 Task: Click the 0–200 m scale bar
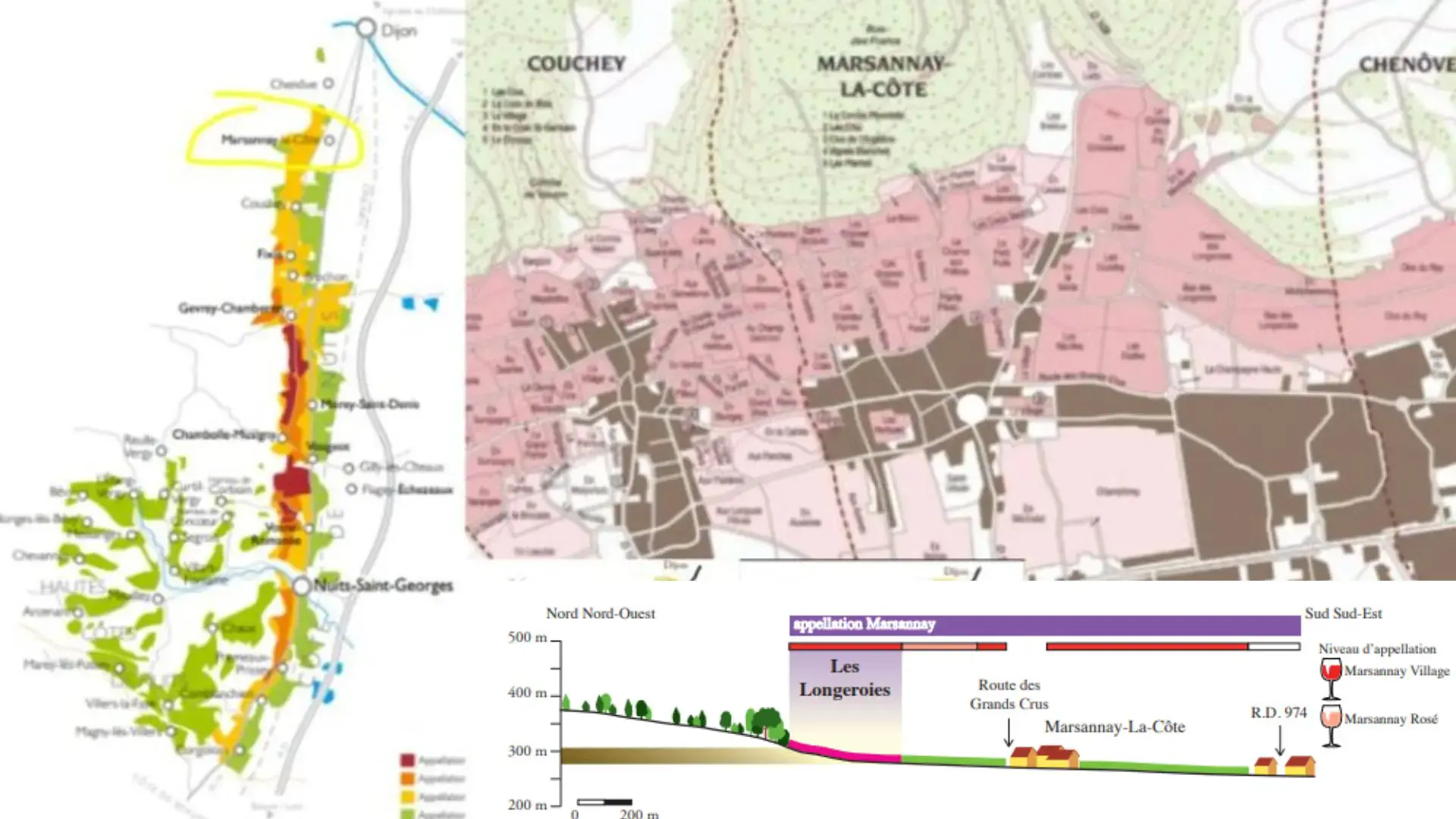(x=604, y=802)
